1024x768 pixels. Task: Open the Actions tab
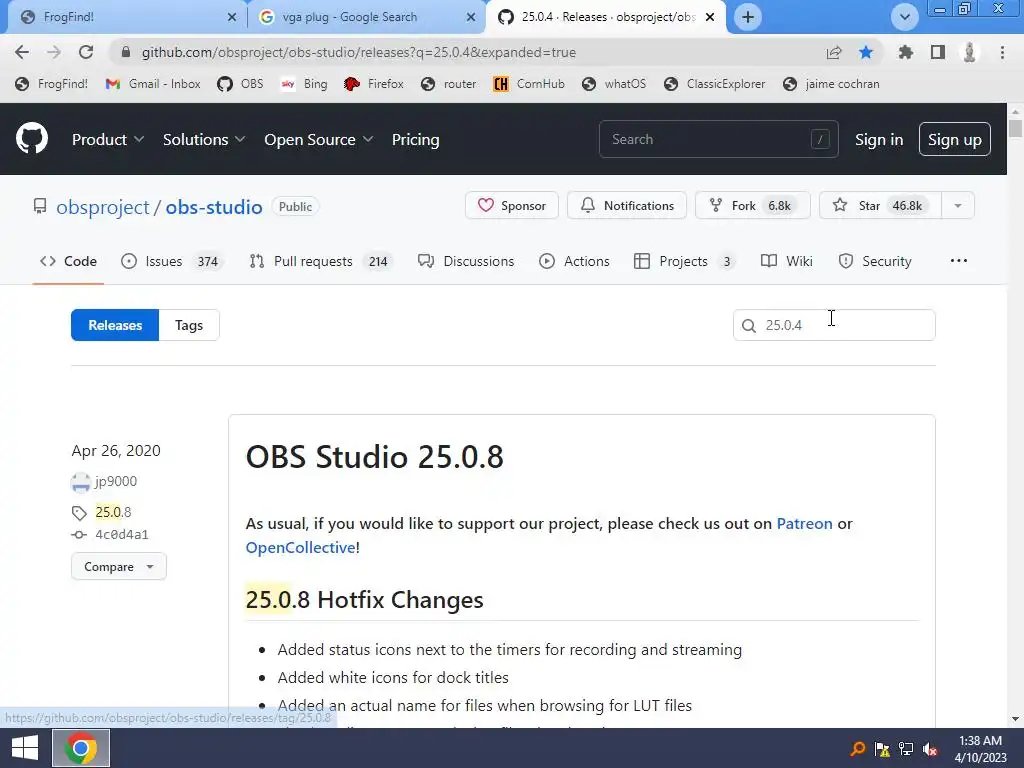pyautogui.click(x=574, y=261)
